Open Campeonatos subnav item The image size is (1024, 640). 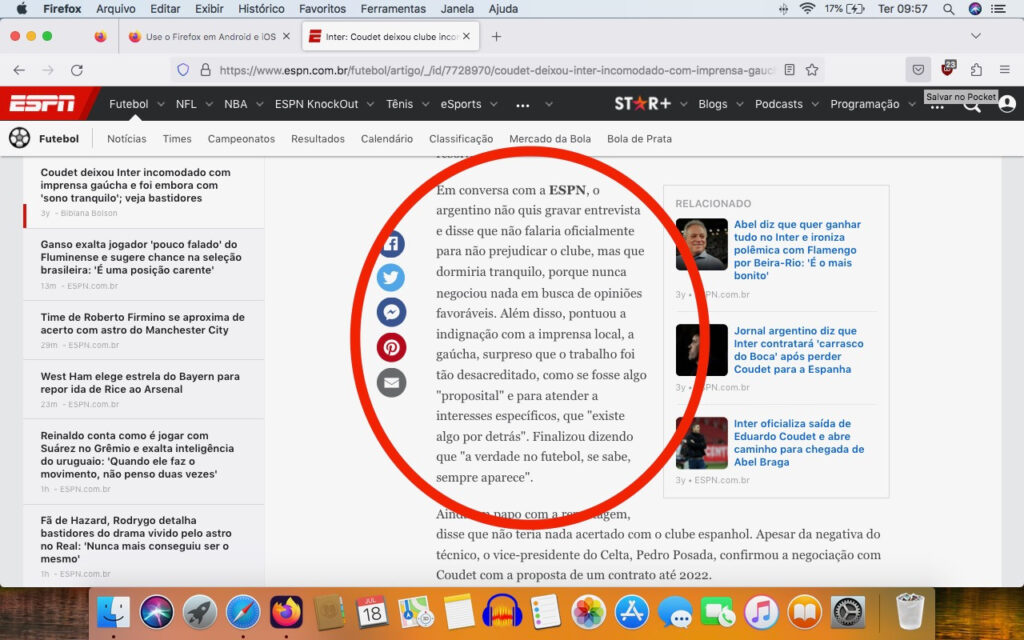(x=241, y=138)
